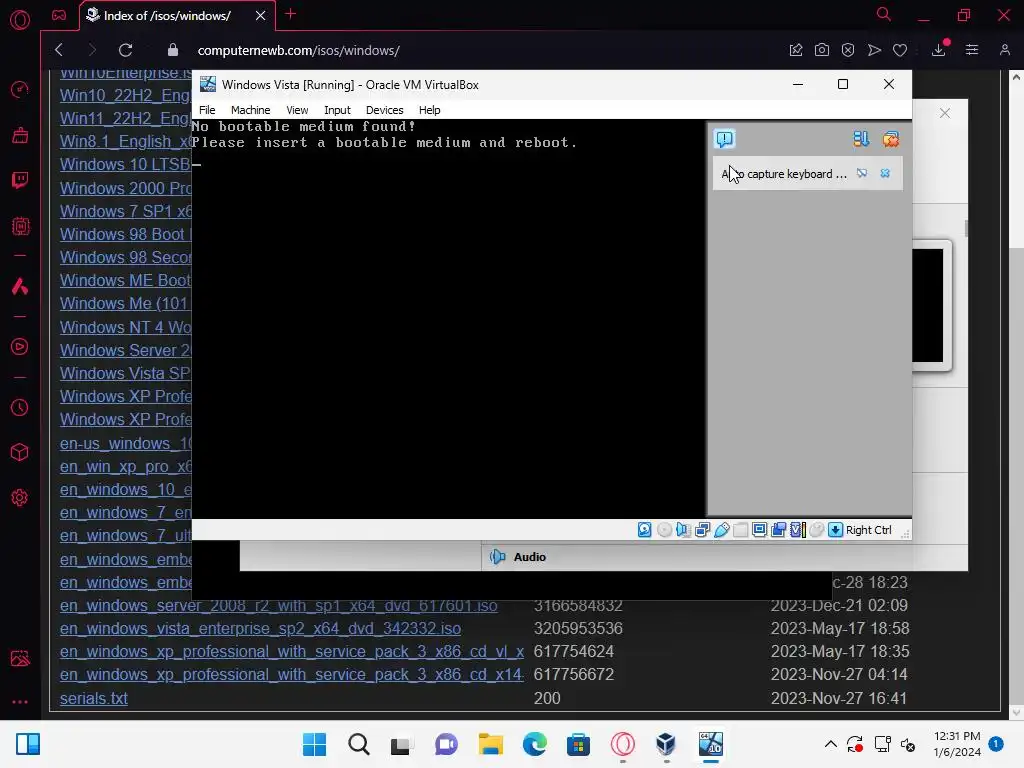1024x768 pixels.
Task: Open the Devices menu in VirtualBox
Action: 384,110
